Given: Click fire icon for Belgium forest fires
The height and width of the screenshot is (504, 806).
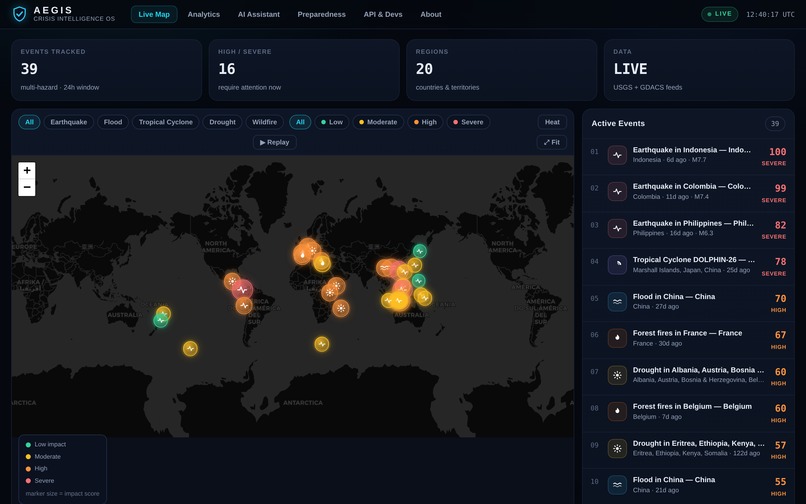Looking at the screenshot, I should click(x=617, y=411).
